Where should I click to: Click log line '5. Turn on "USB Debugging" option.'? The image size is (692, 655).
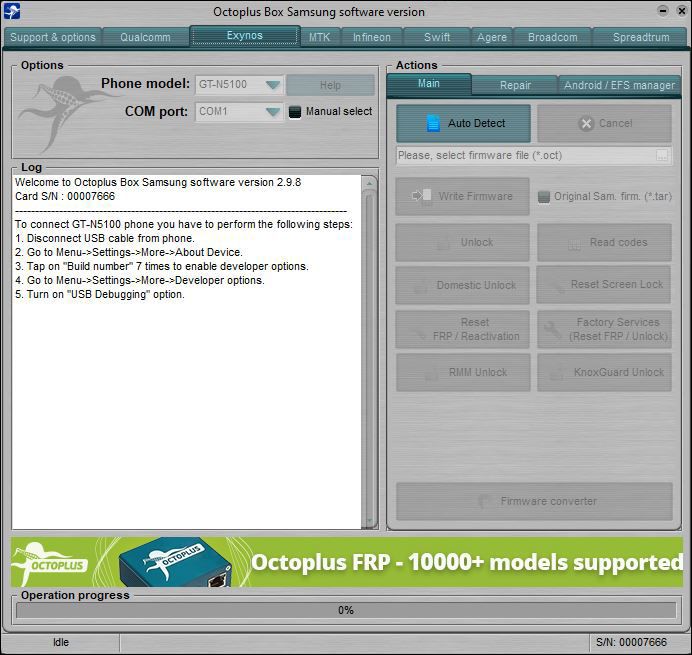click(x=100, y=294)
